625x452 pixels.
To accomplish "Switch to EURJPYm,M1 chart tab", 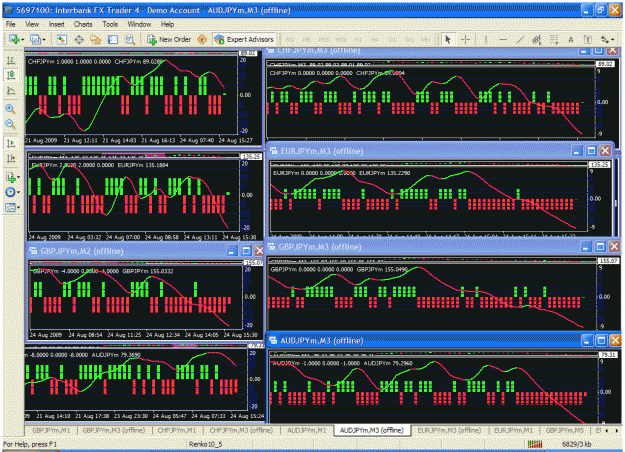I will pyautogui.click(x=513, y=430).
